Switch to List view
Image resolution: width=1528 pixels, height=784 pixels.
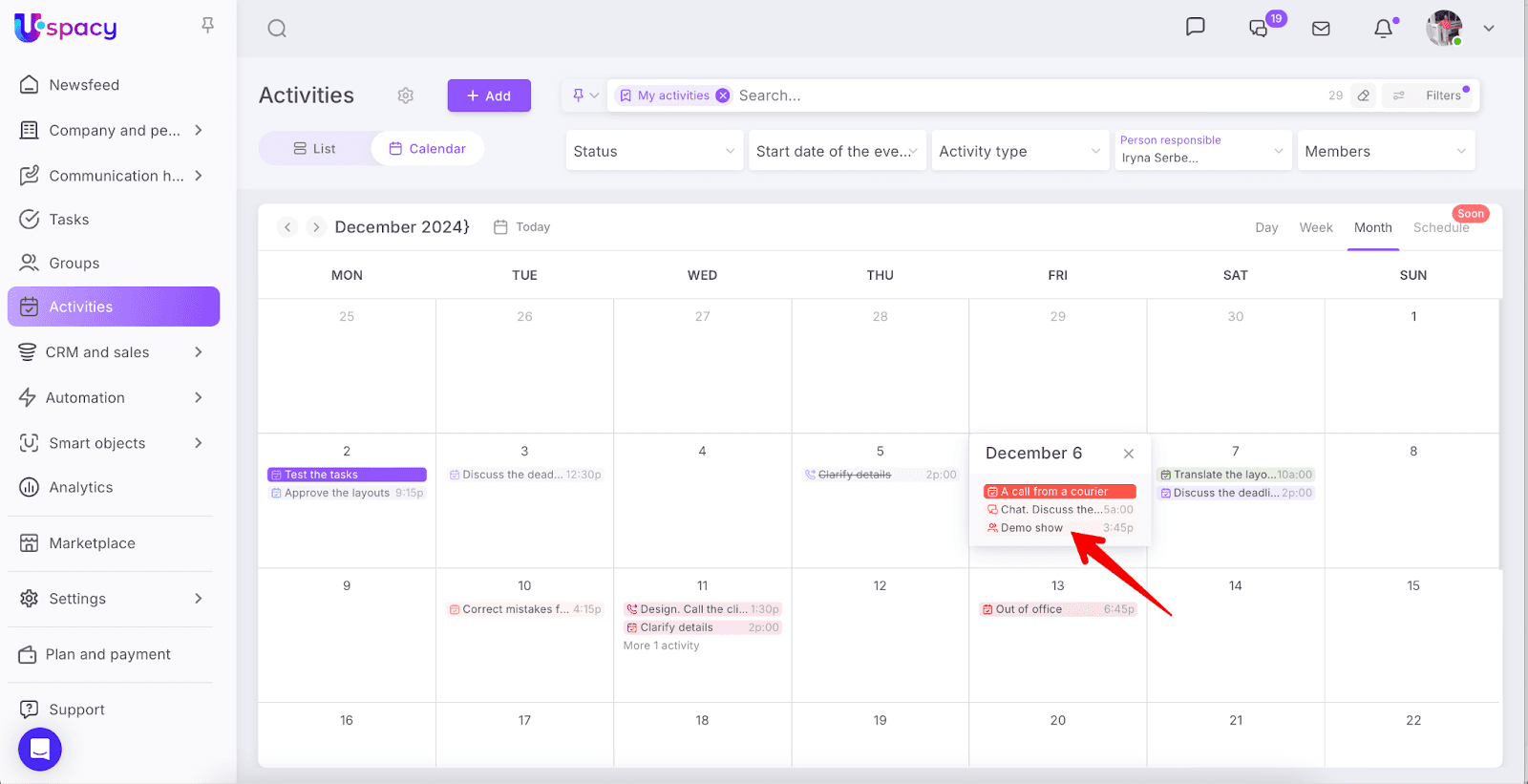(314, 149)
